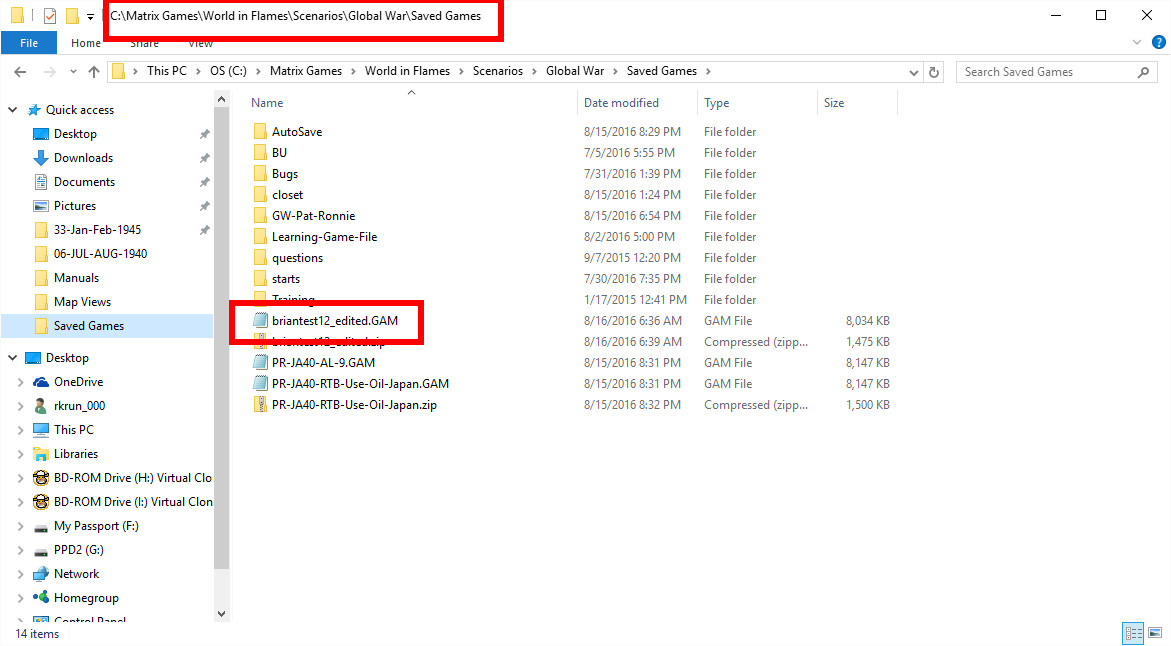This screenshot has width=1171, height=646.
Task: Open 06-JUL-AUG-1940 folder in sidebar
Action: [100, 253]
